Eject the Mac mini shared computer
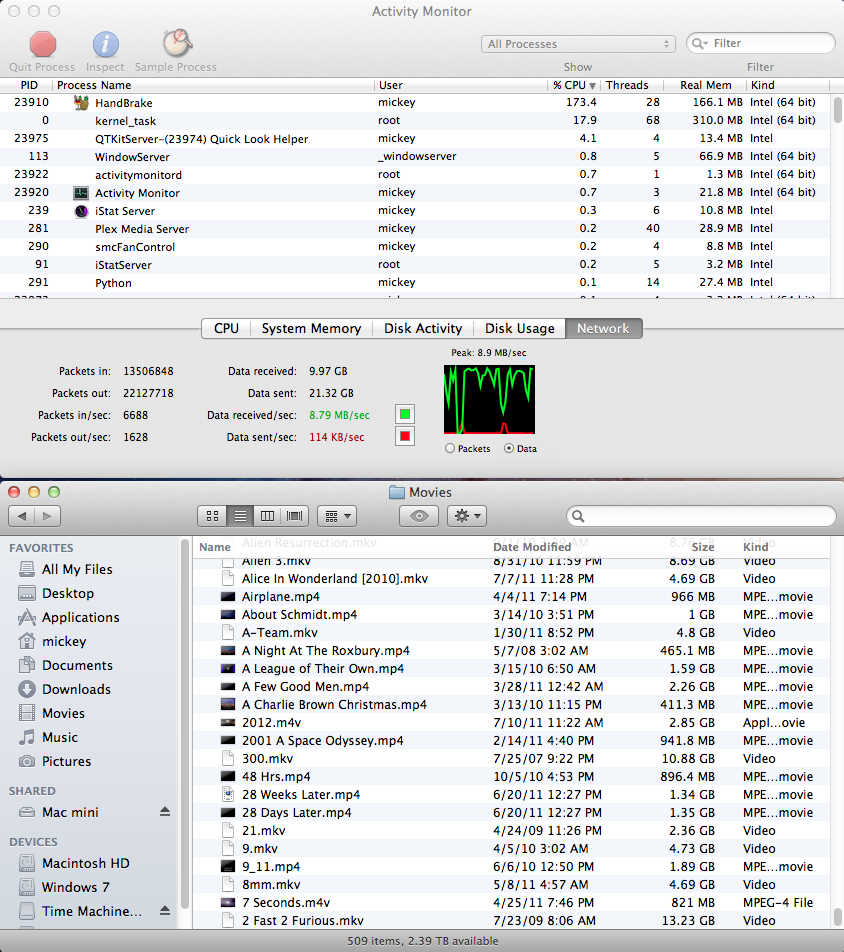The height and width of the screenshot is (952, 844). (x=165, y=812)
